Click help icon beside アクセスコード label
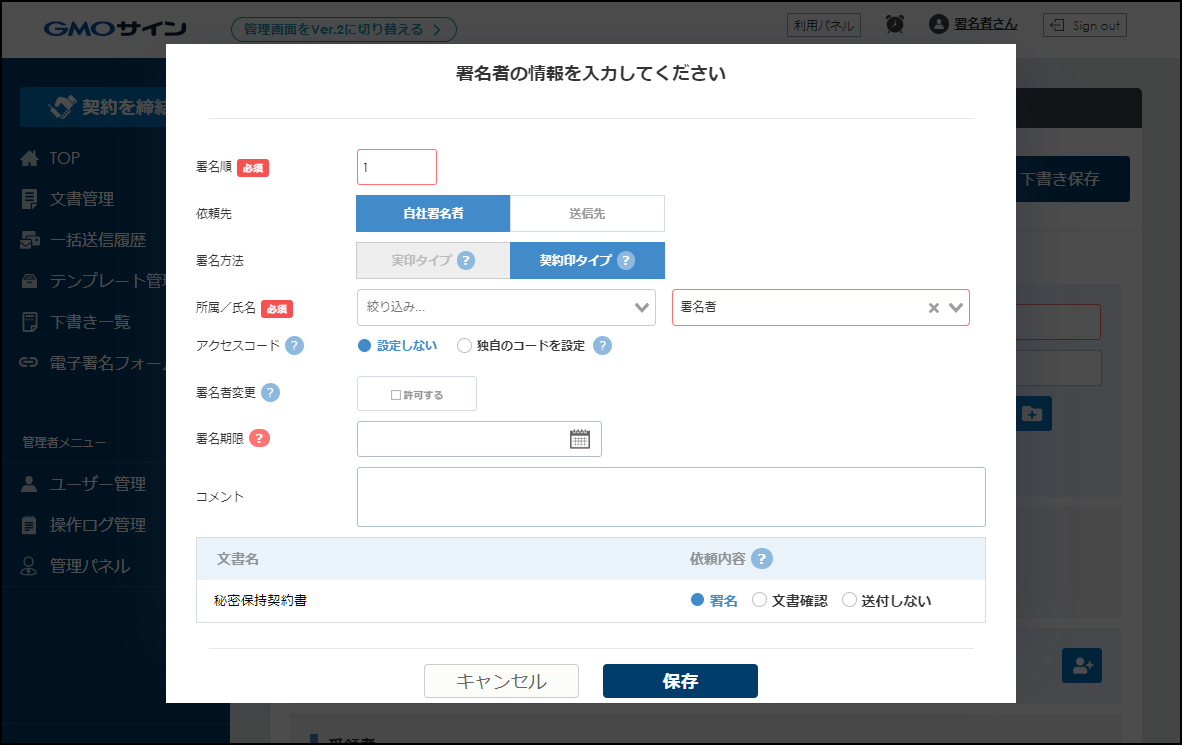The image size is (1182, 745). (x=294, y=346)
